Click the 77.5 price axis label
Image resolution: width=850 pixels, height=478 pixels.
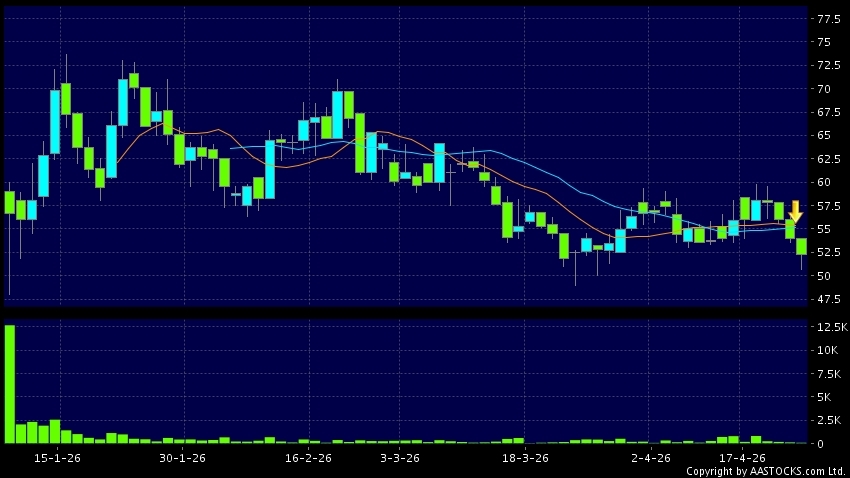(828, 19)
